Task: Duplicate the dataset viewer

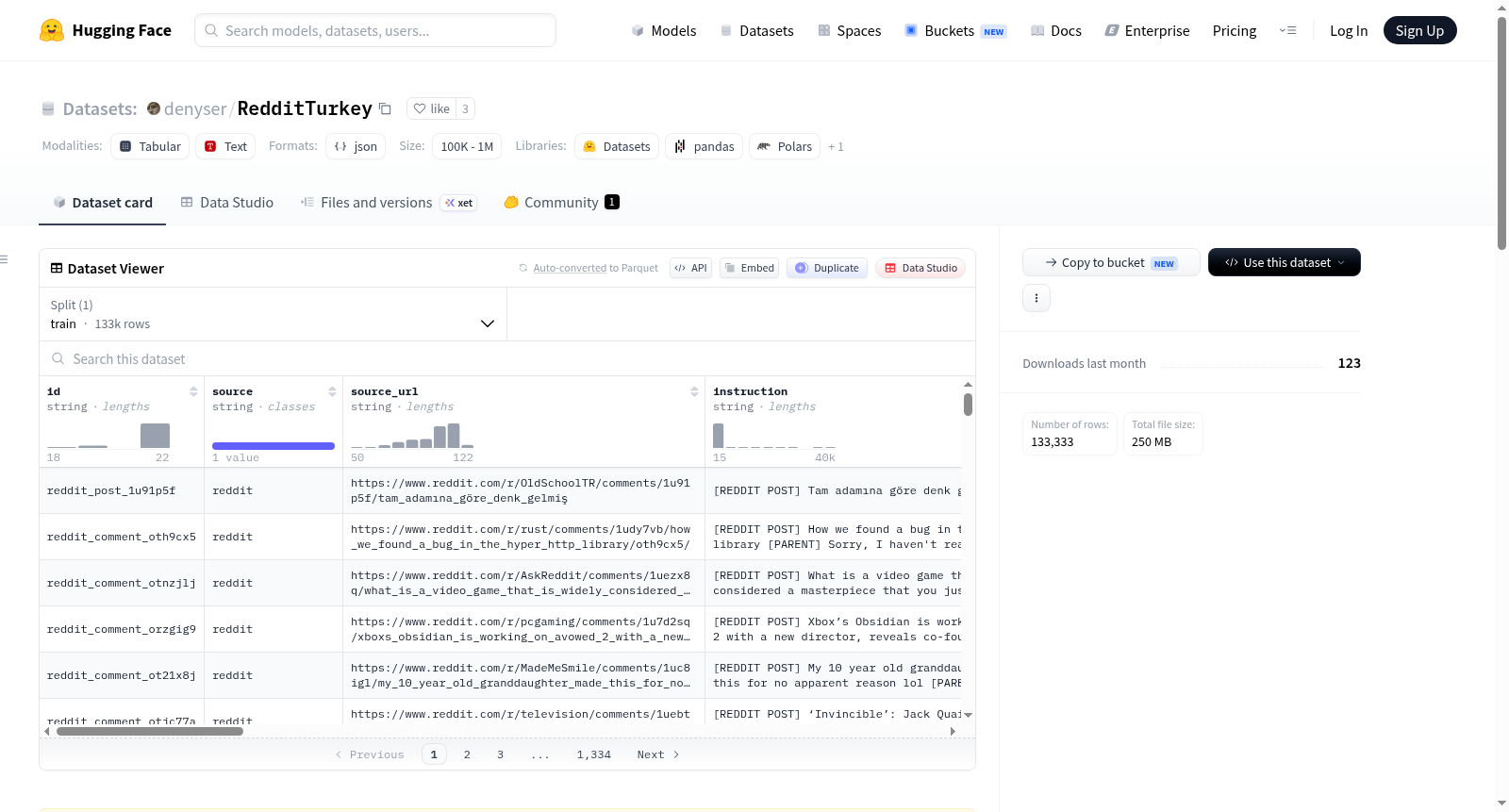Action: [x=827, y=268]
